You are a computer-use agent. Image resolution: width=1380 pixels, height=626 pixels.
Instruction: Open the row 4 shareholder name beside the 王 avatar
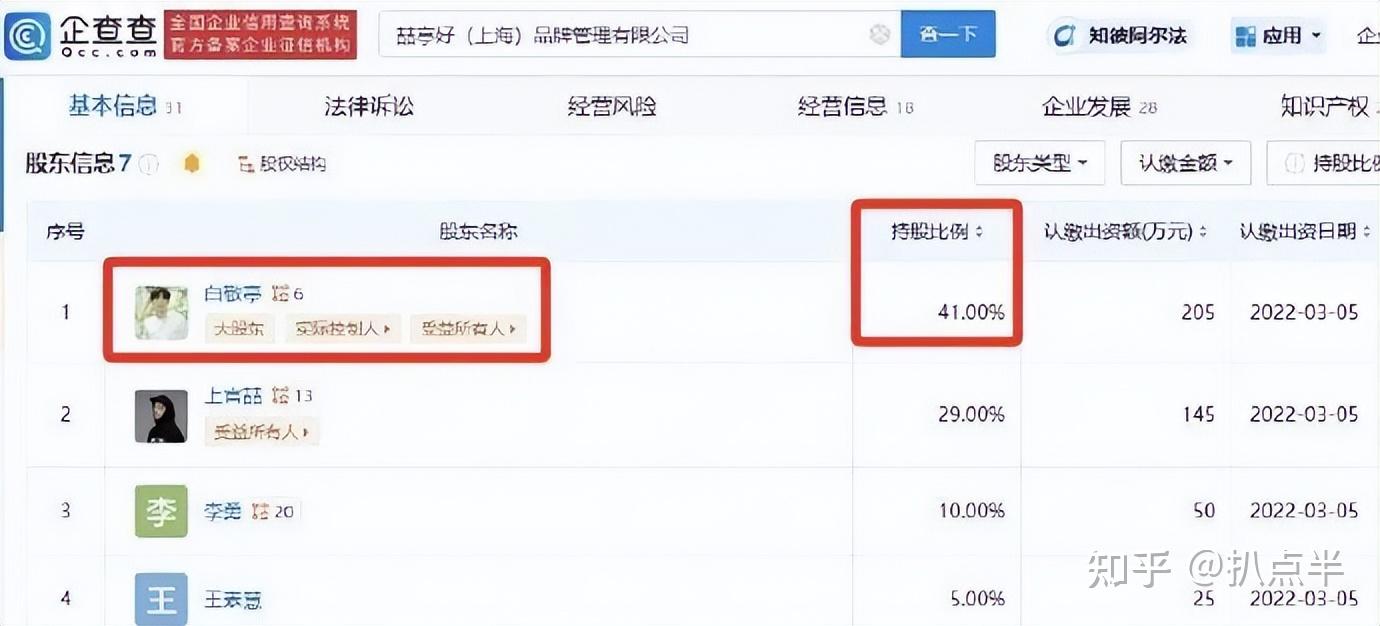pos(234,600)
